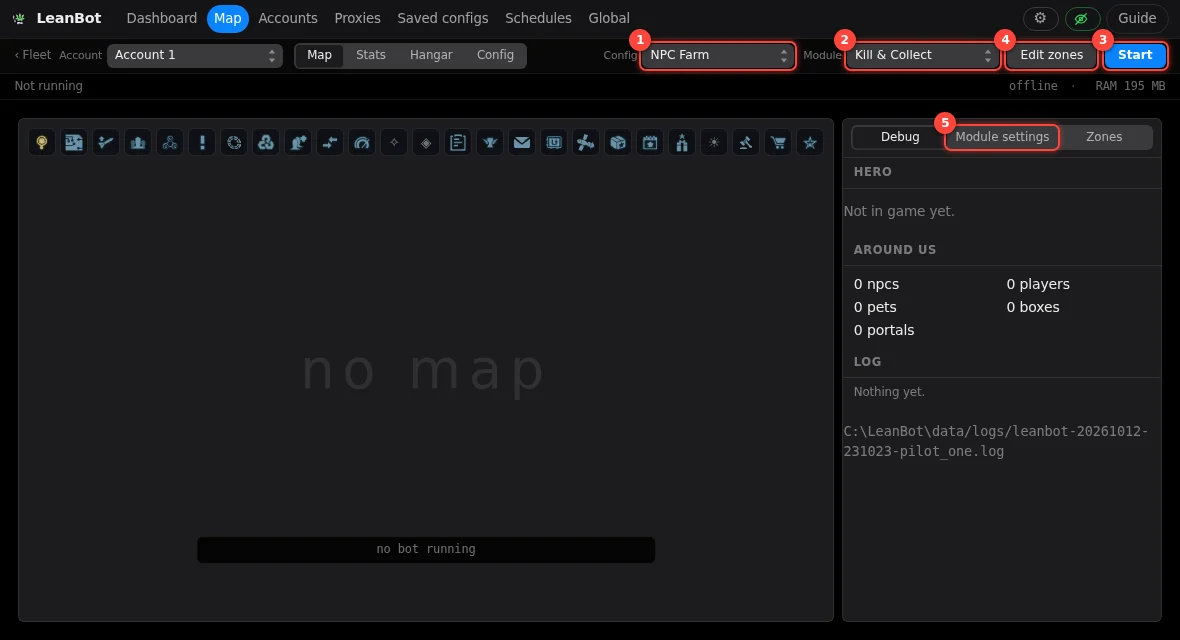
Task: Open the Guide button
Action: point(1136,18)
